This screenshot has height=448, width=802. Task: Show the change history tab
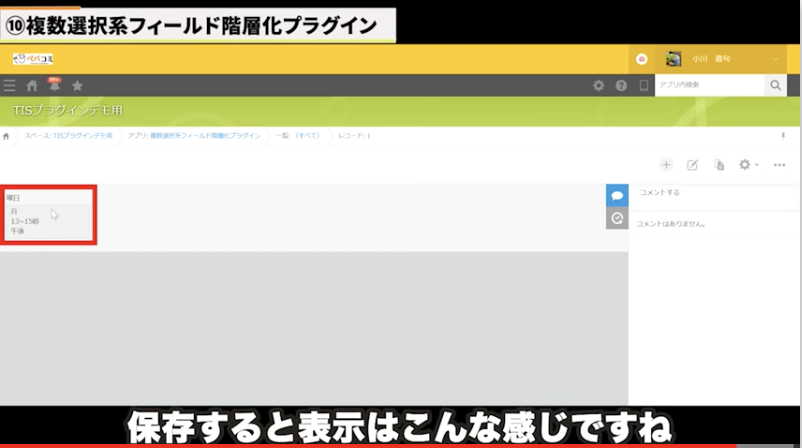[x=617, y=218]
